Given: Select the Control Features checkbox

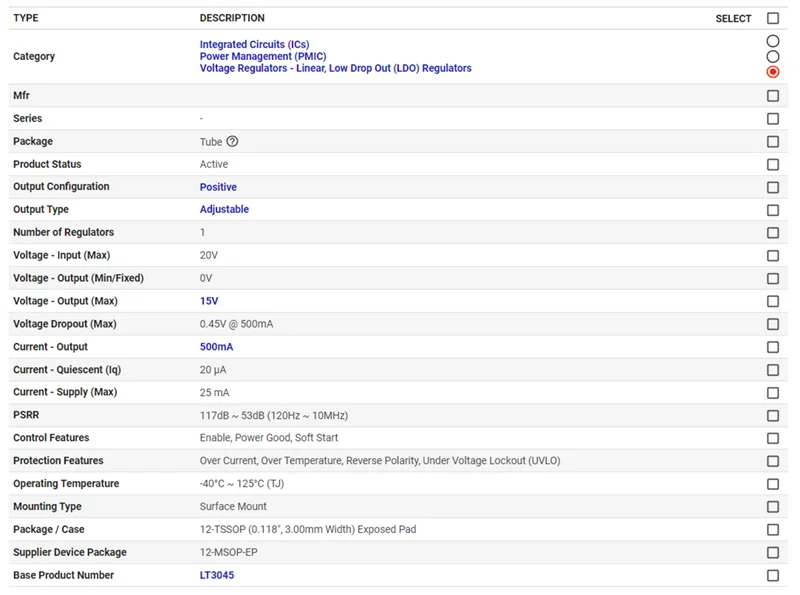Looking at the screenshot, I should tap(773, 438).
